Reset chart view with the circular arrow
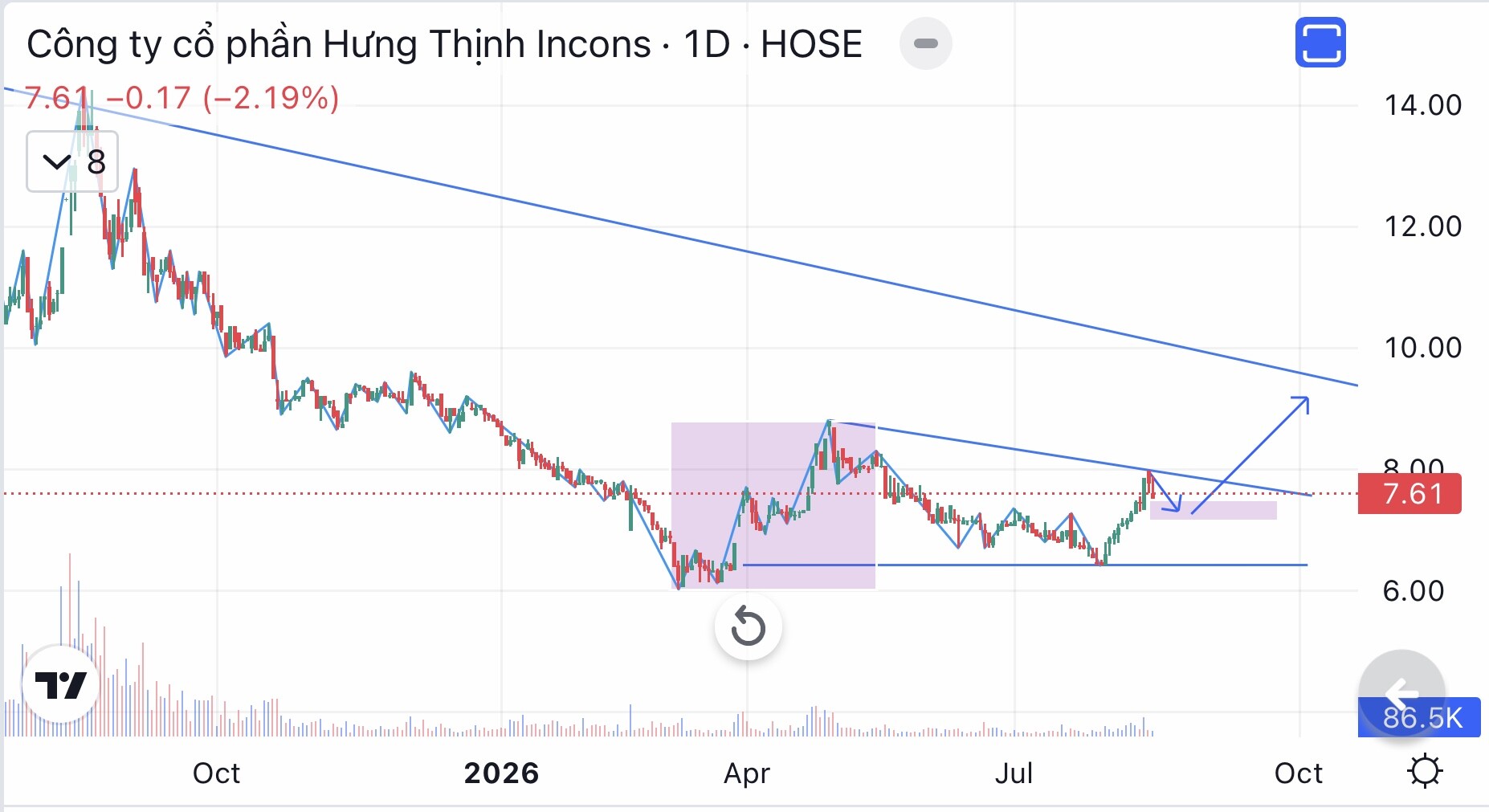This screenshot has width=1489, height=812. click(748, 626)
